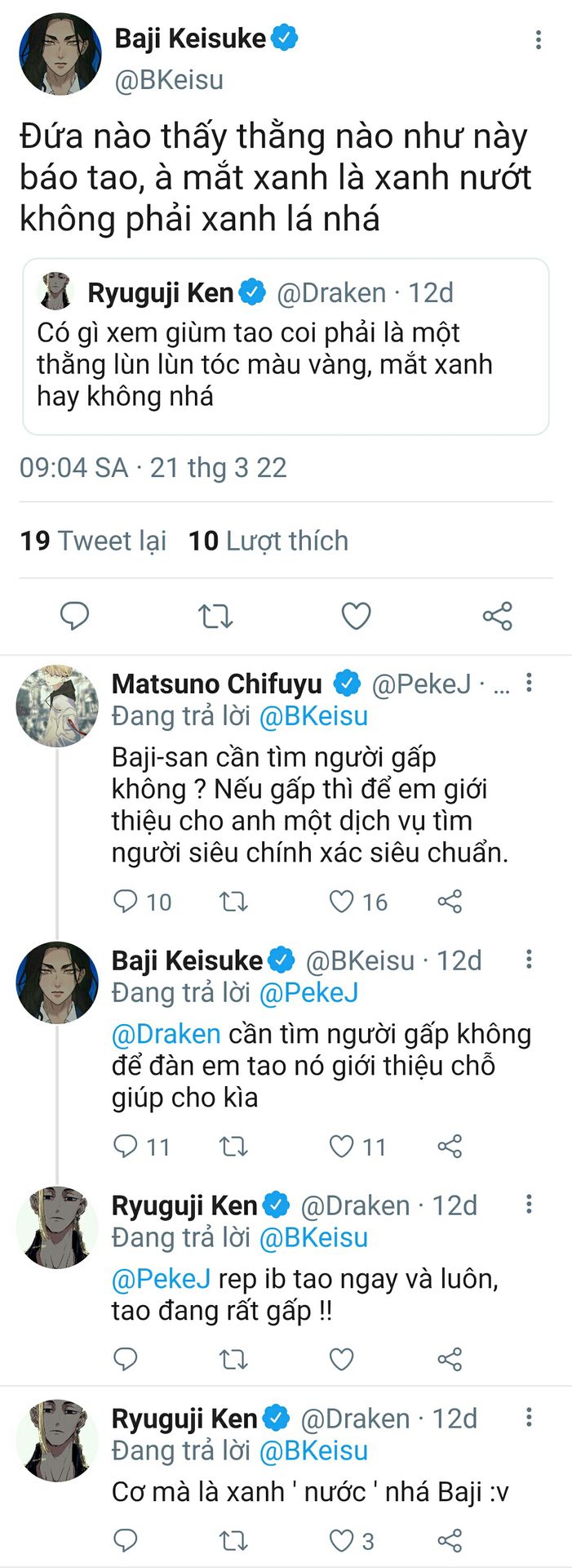Share Baji Keisuke's reply tweet

[450, 1147]
